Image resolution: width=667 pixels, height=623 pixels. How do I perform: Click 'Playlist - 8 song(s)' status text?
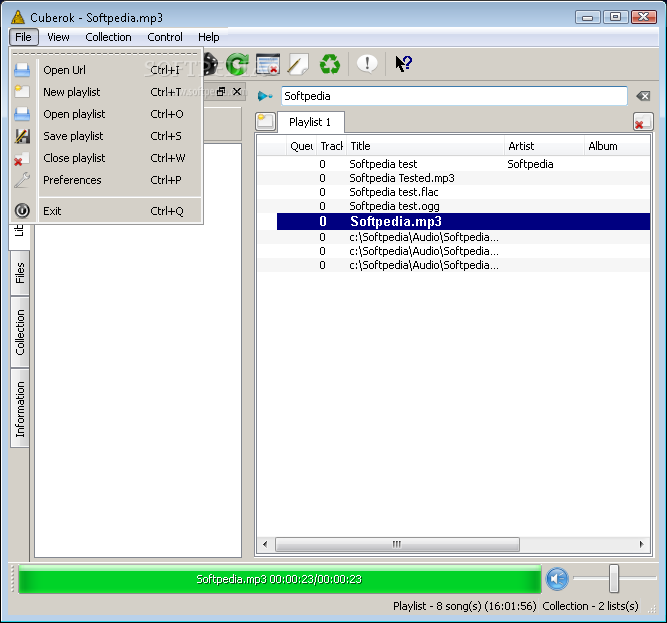coord(465,606)
